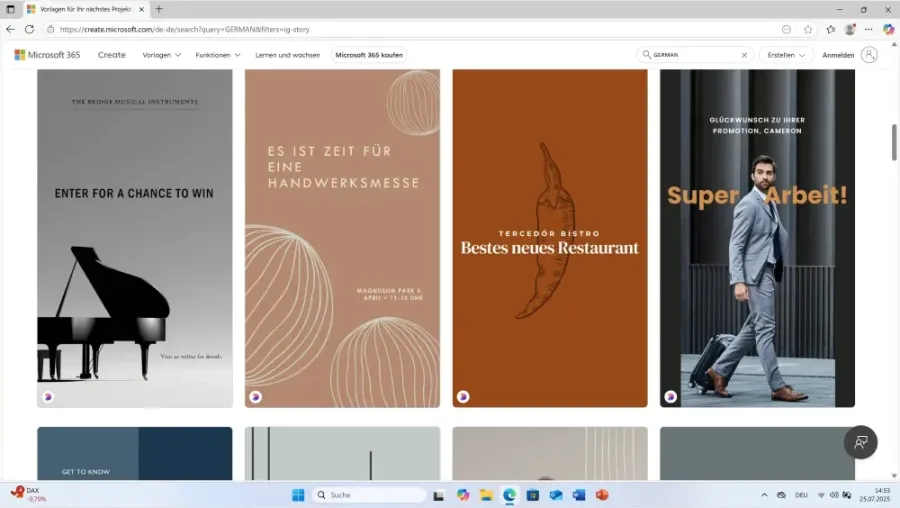Click Designer badge on Restaurant template
Viewport: 900px width, 508px height.
(463, 397)
